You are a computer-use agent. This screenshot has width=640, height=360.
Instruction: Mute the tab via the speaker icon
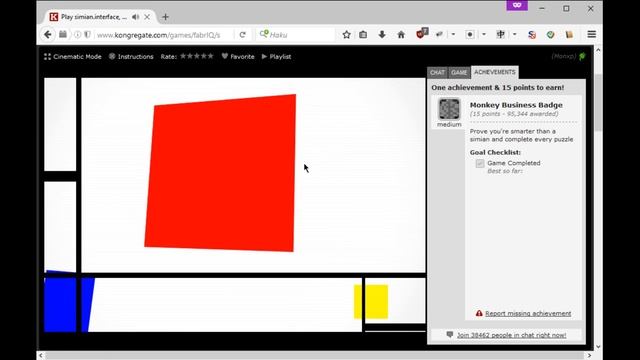[136, 17]
